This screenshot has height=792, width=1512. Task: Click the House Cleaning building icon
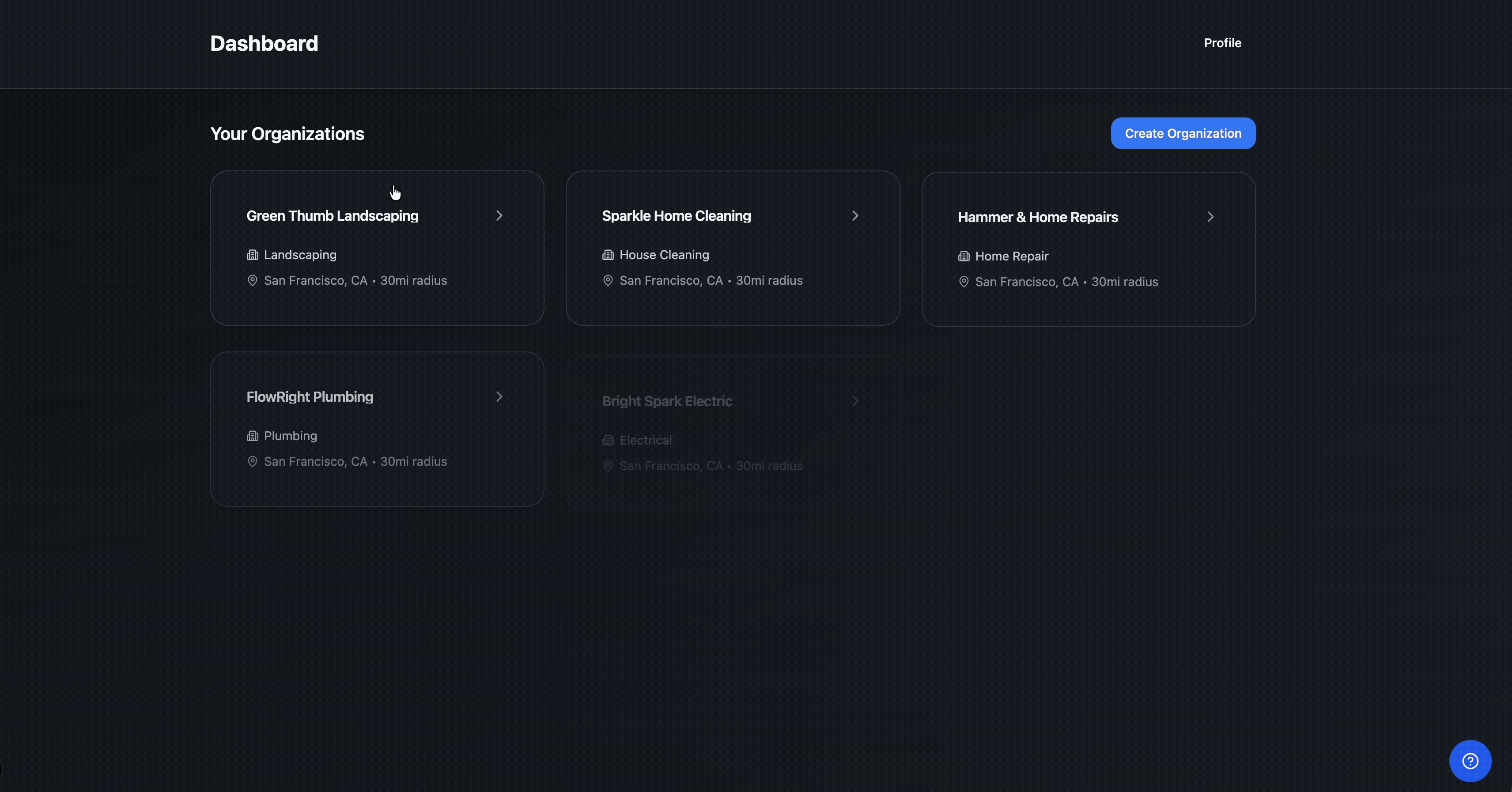pos(608,255)
